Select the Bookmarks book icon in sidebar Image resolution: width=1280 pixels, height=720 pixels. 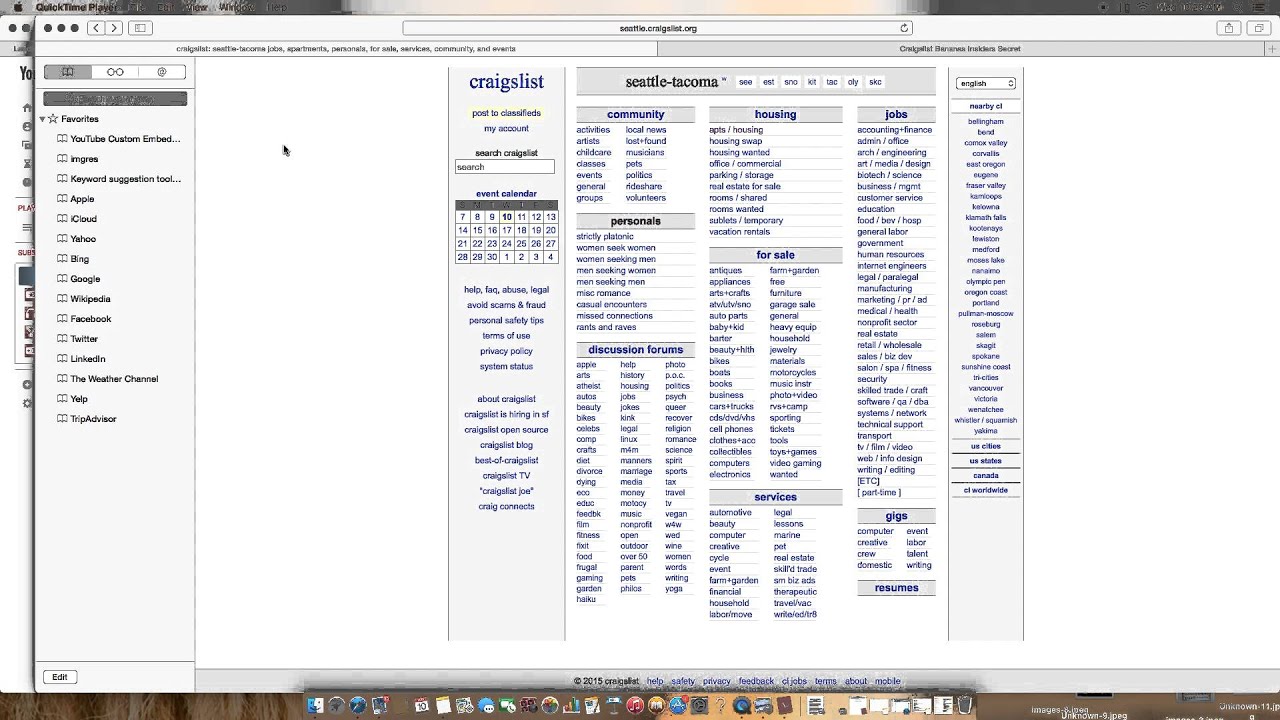tap(67, 72)
